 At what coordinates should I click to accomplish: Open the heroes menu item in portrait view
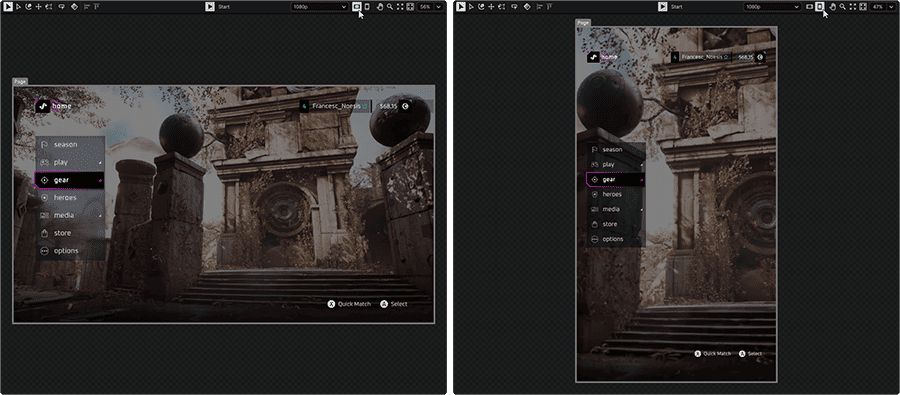[616, 195]
